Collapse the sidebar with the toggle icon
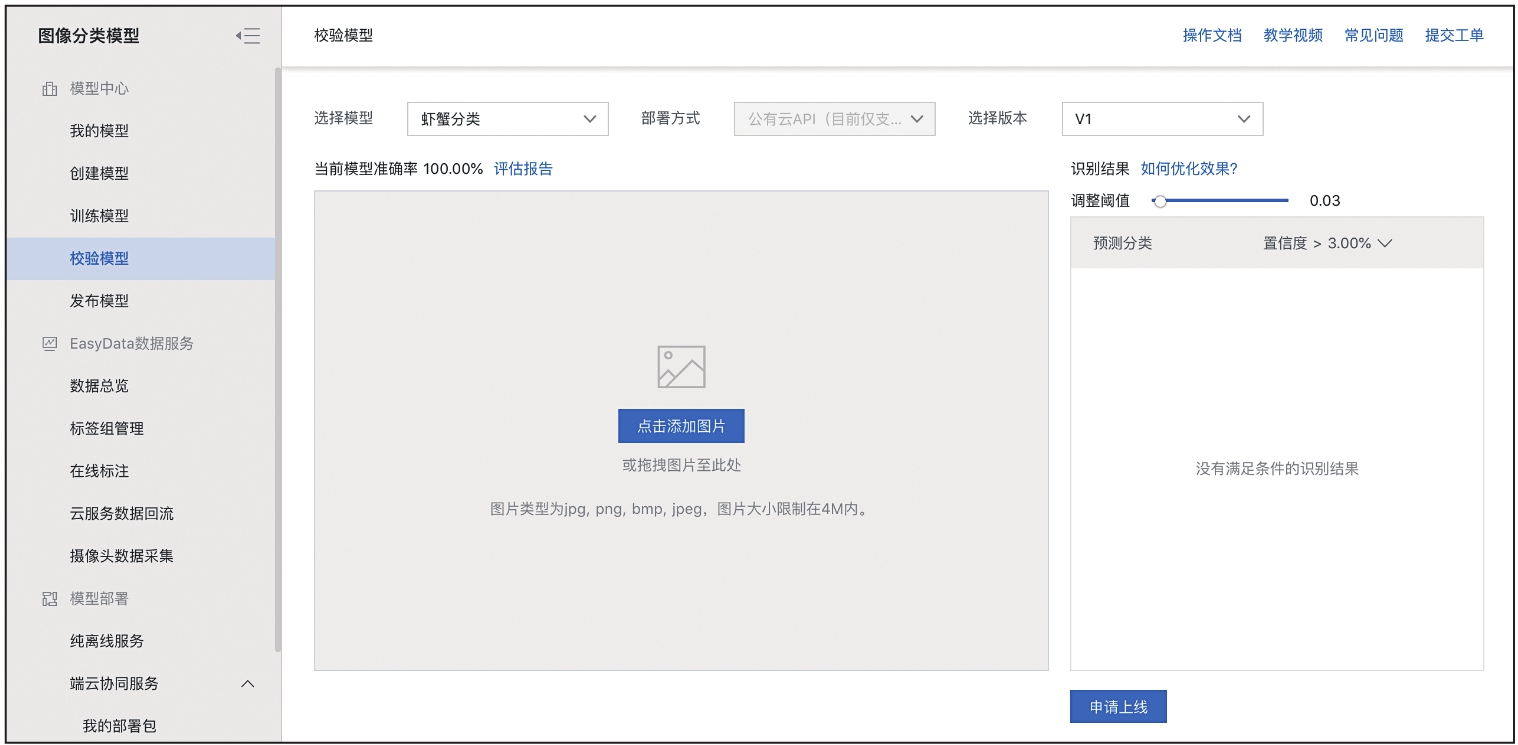Image resolution: width=1518 pixels, height=745 pixels. pyautogui.click(x=248, y=36)
